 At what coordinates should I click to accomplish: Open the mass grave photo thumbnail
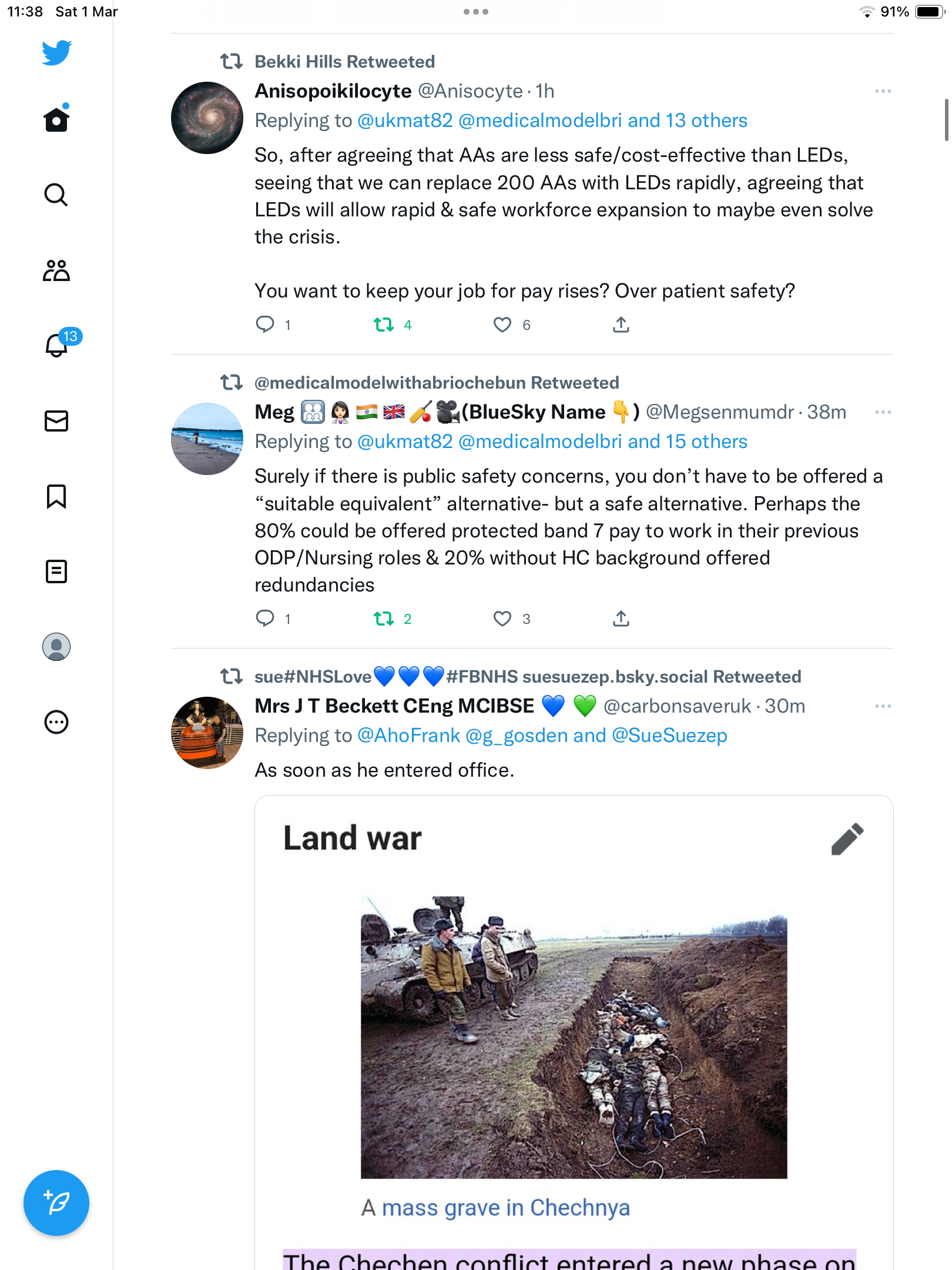click(x=574, y=1037)
